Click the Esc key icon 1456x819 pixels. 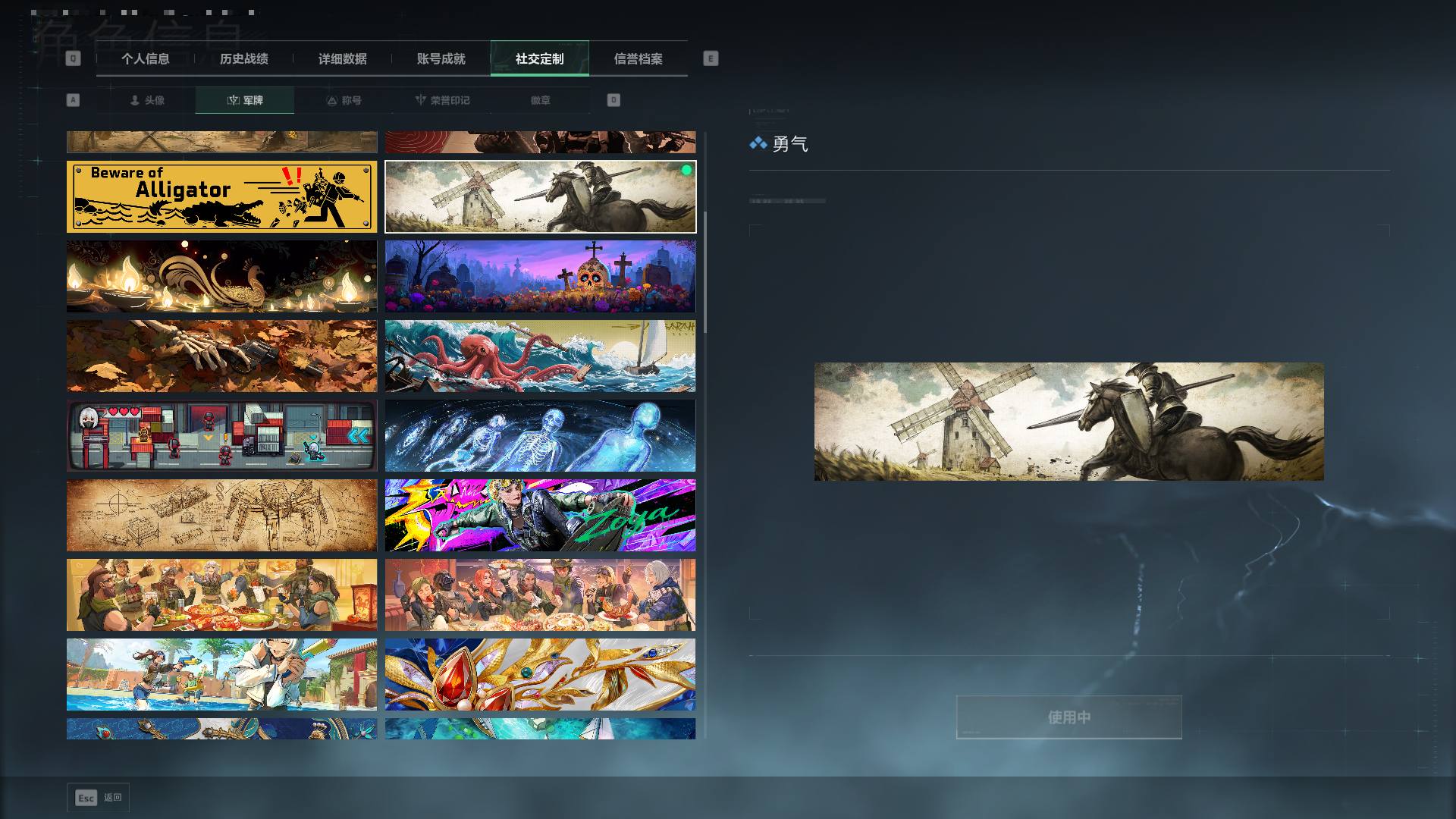pyautogui.click(x=86, y=798)
